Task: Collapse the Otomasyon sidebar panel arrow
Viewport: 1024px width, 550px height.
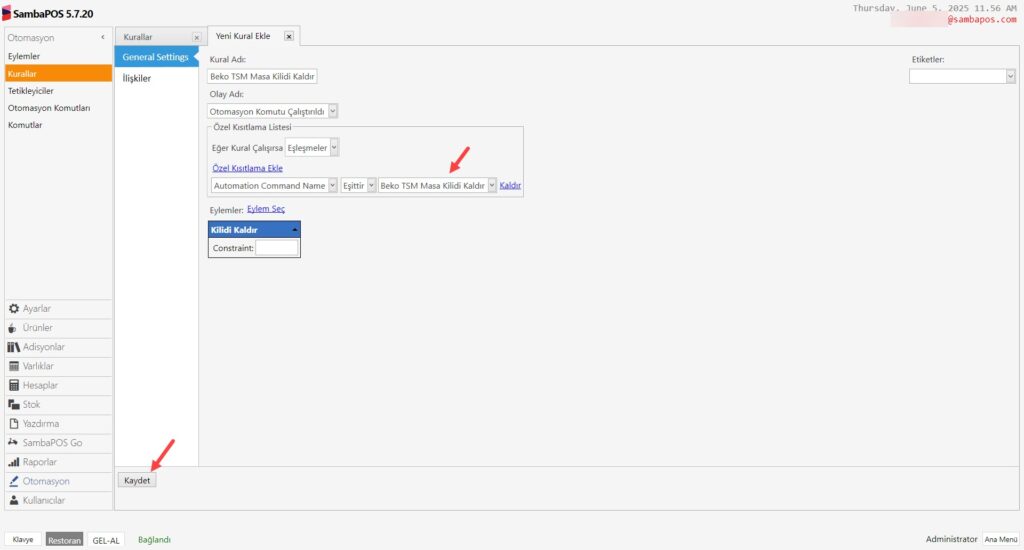Action: point(103,37)
